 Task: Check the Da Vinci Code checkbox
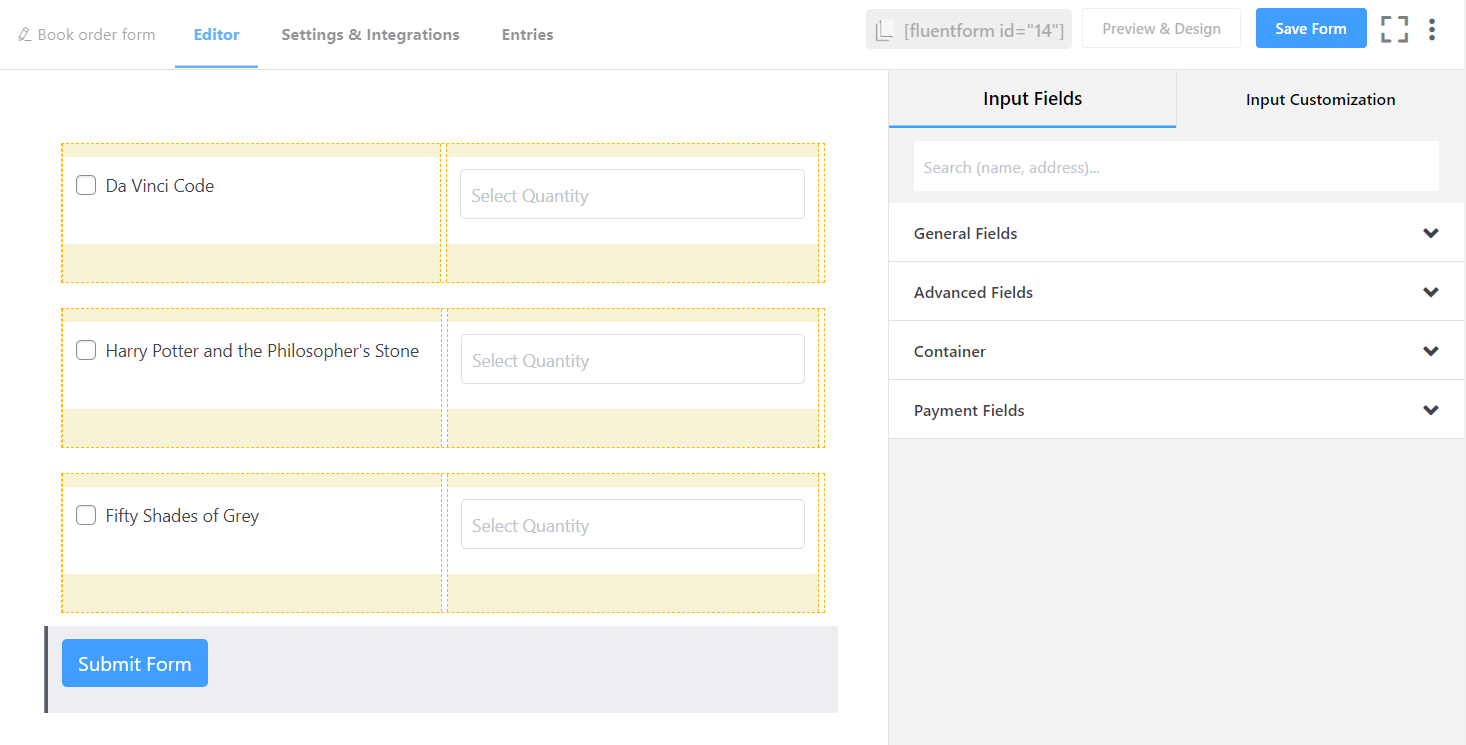click(x=86, y=185)
